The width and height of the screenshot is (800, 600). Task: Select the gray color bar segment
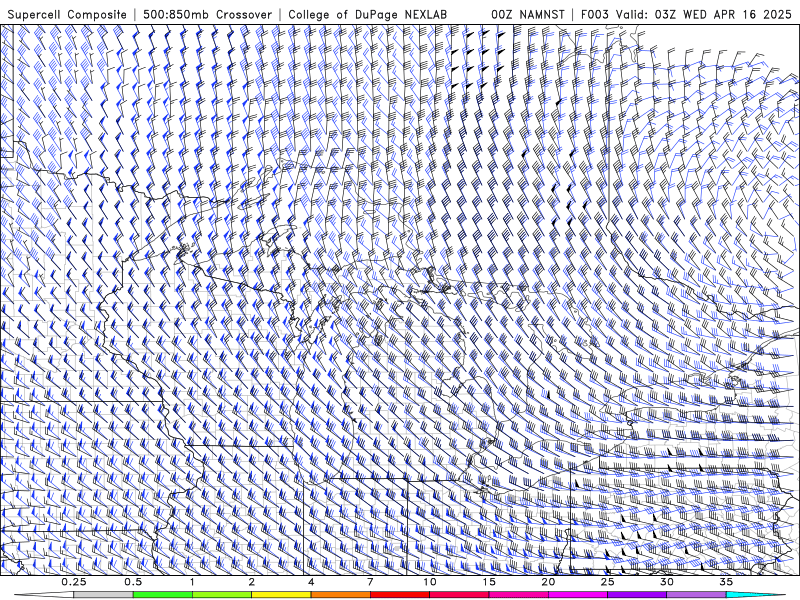coord(104,595)
